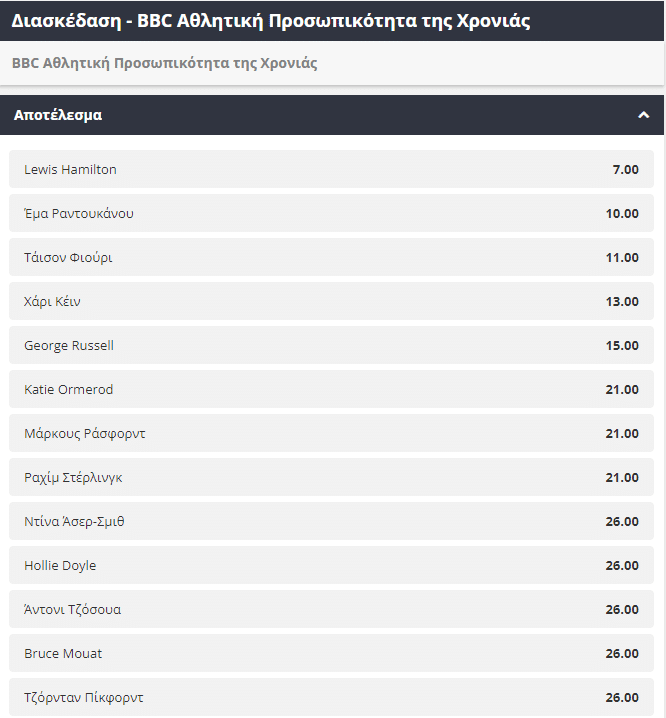Select George Russell at 15.00 odds
666x718 pixels.
(x=331, y=346)
